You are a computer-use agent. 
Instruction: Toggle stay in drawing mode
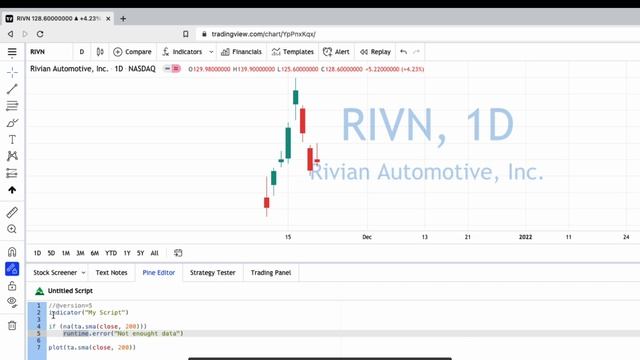click(12, 269)
